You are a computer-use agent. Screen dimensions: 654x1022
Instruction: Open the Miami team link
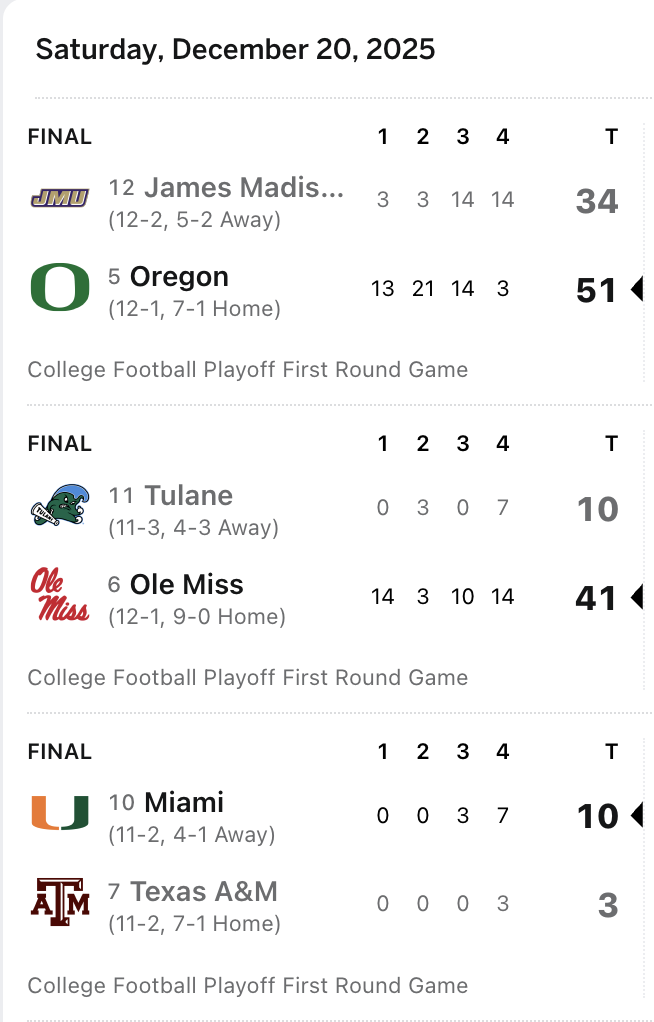pos(184,802)
